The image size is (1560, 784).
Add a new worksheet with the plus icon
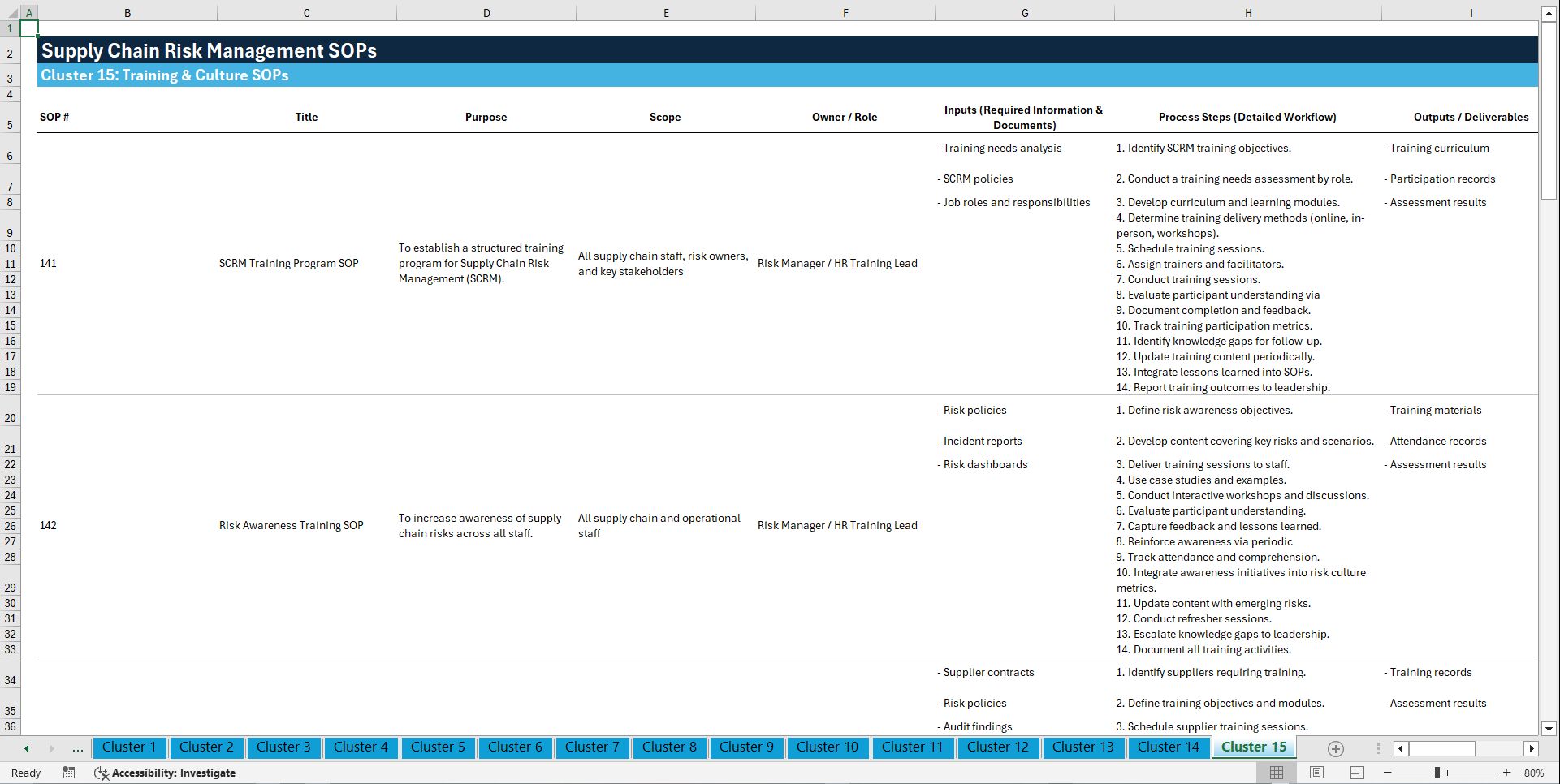pos(1335,748)
